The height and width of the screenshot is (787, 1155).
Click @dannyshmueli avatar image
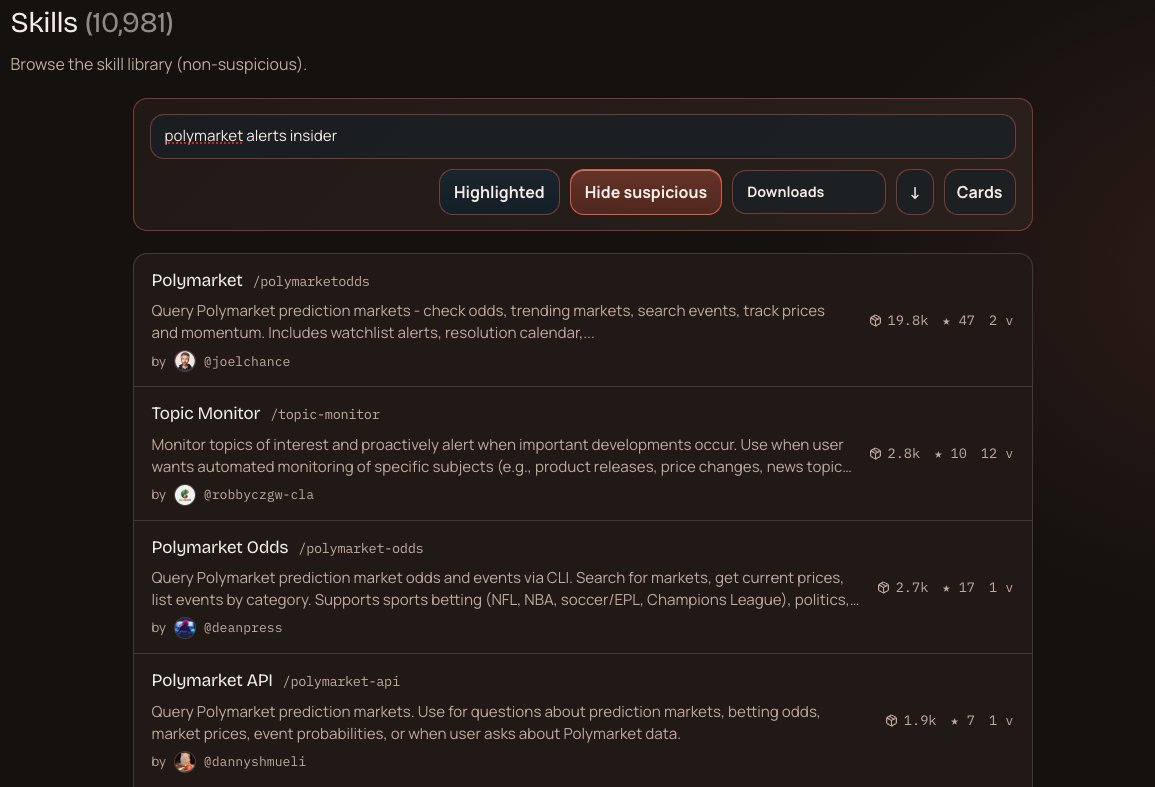[185, 761]
